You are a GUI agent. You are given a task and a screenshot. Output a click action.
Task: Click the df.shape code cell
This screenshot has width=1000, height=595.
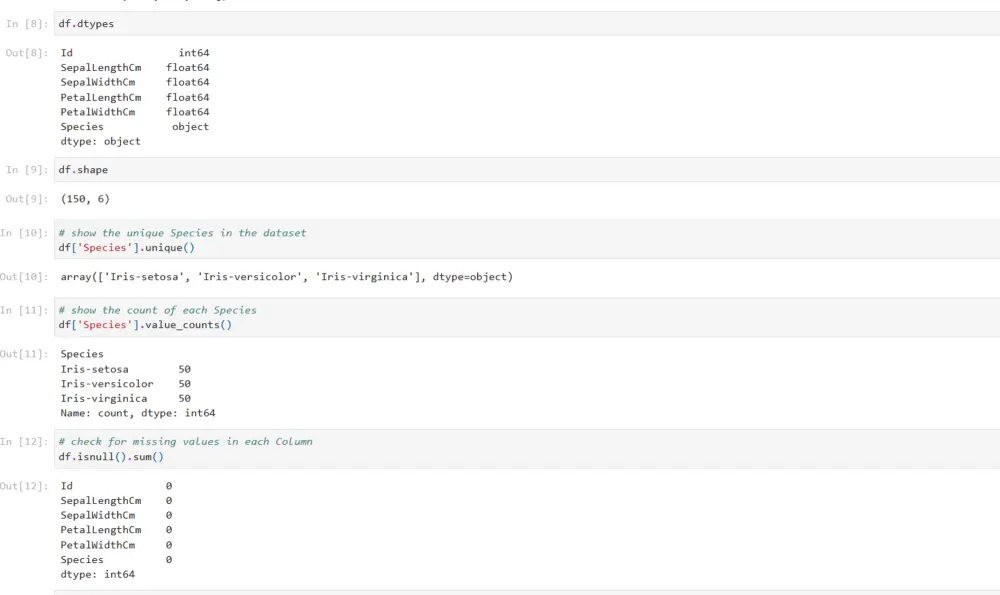click(x=83, y=170)
